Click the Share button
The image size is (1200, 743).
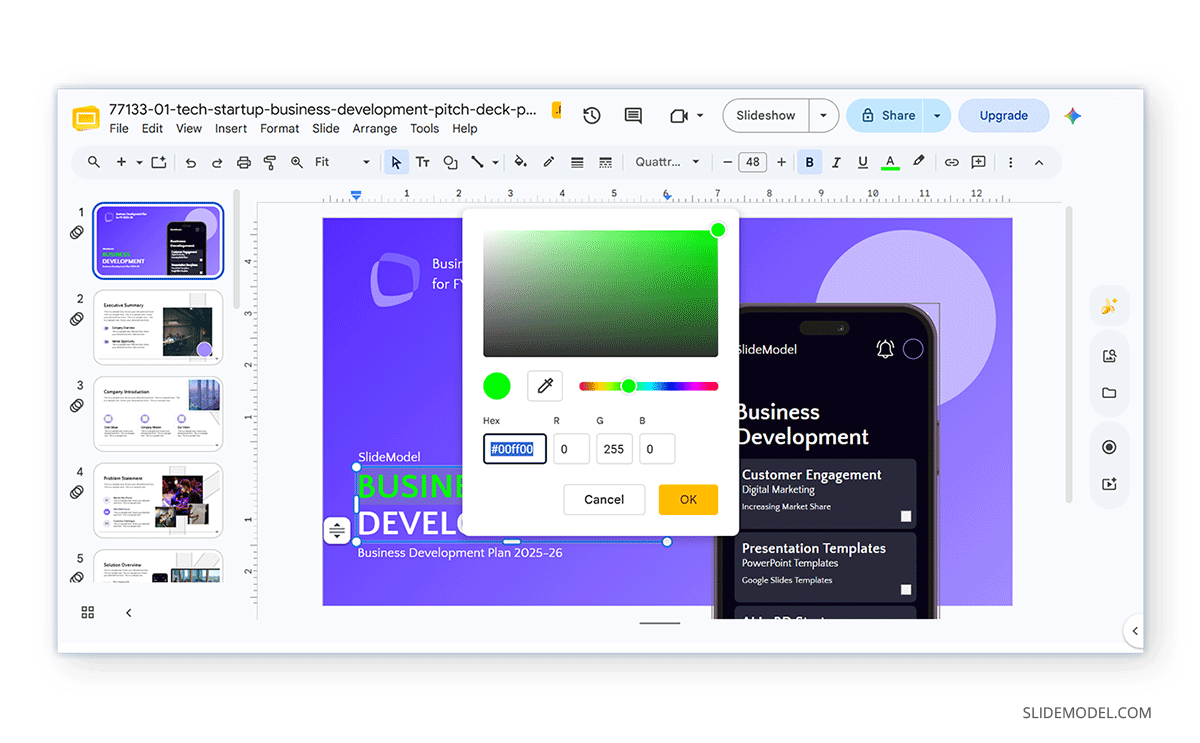click(x=885, y=116)
